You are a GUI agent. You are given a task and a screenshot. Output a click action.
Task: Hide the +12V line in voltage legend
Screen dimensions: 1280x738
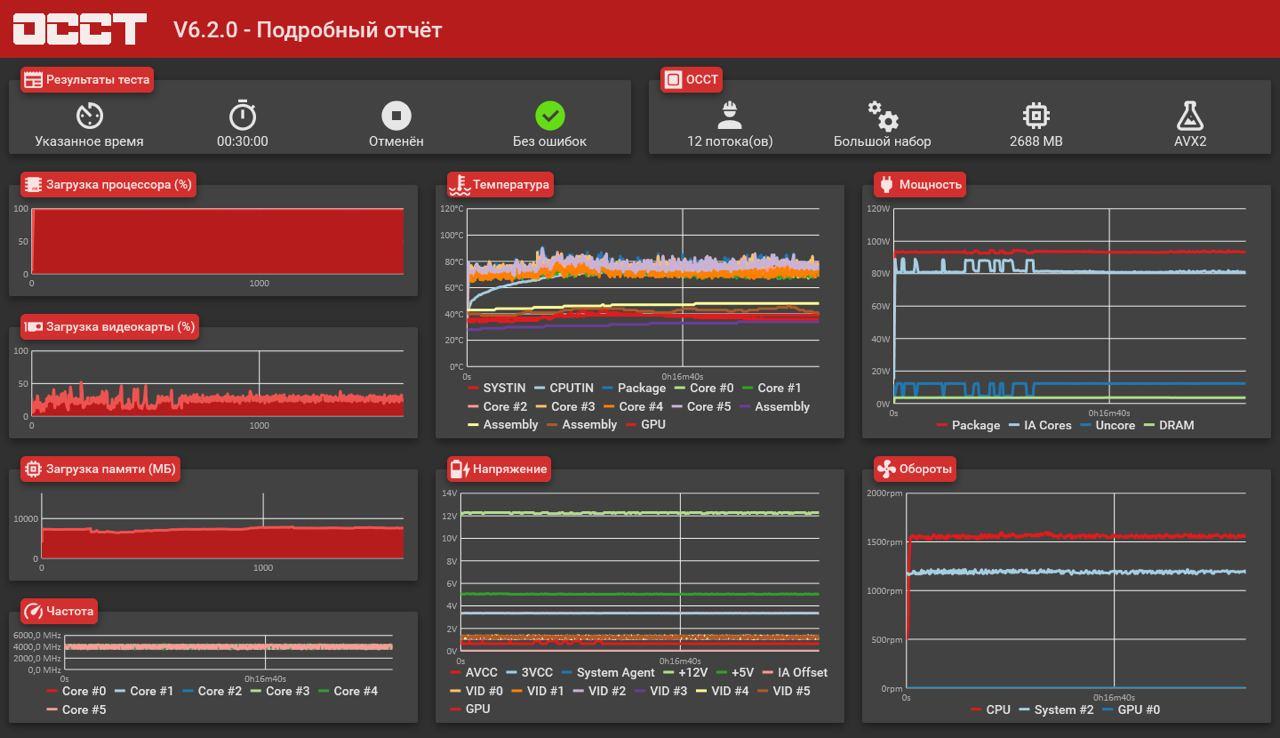(x=685, y=673)
